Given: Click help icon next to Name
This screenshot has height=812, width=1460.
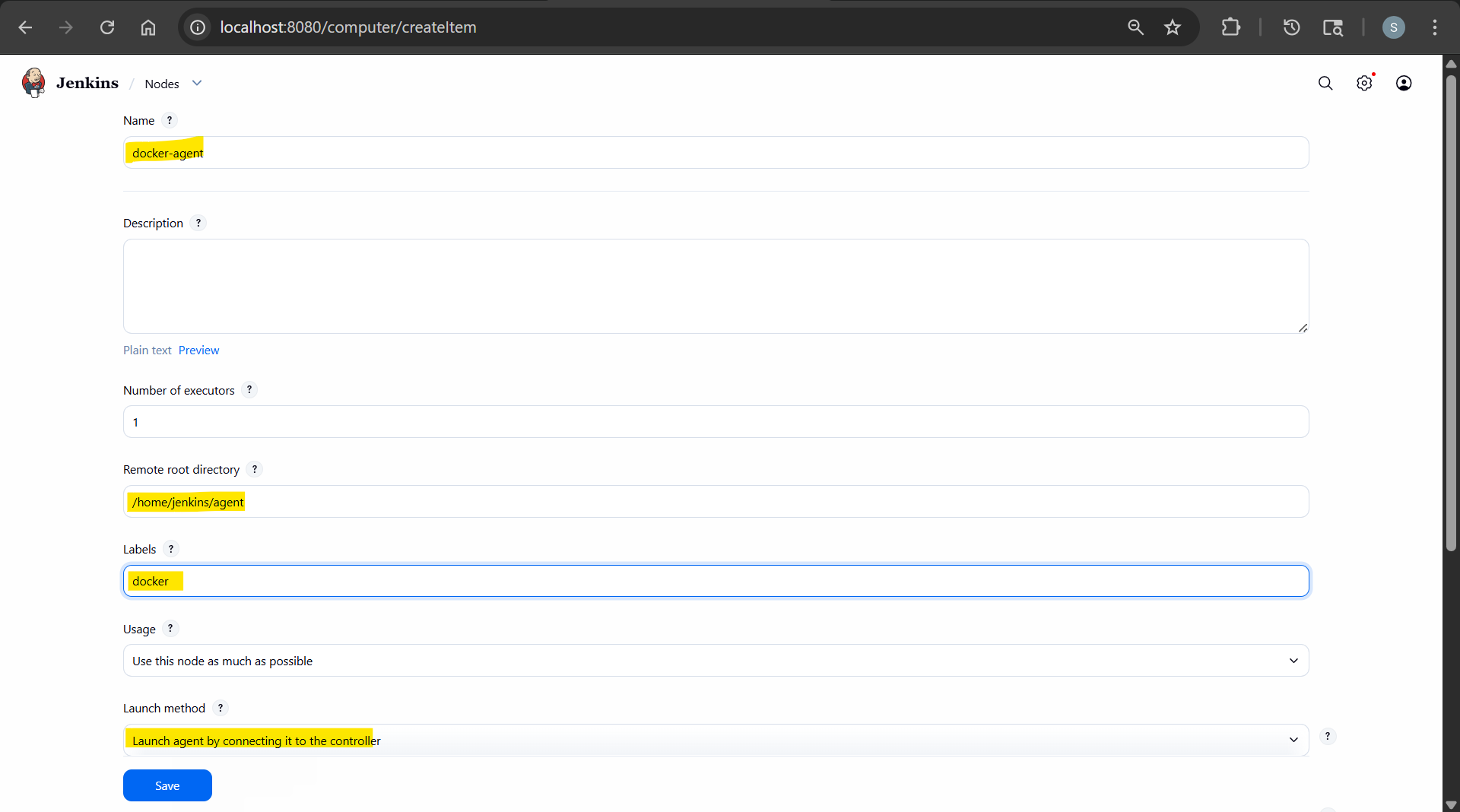Looking at the screenshot, I should click(x=170, y=120).
